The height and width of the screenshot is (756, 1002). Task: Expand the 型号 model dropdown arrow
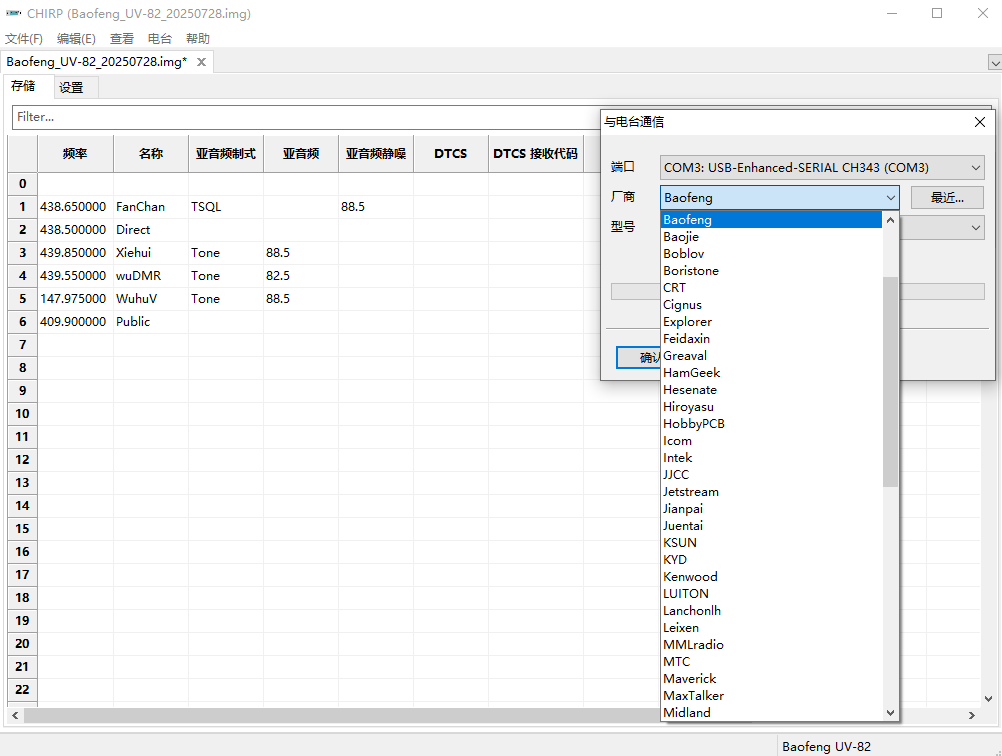tap(976, 227)
